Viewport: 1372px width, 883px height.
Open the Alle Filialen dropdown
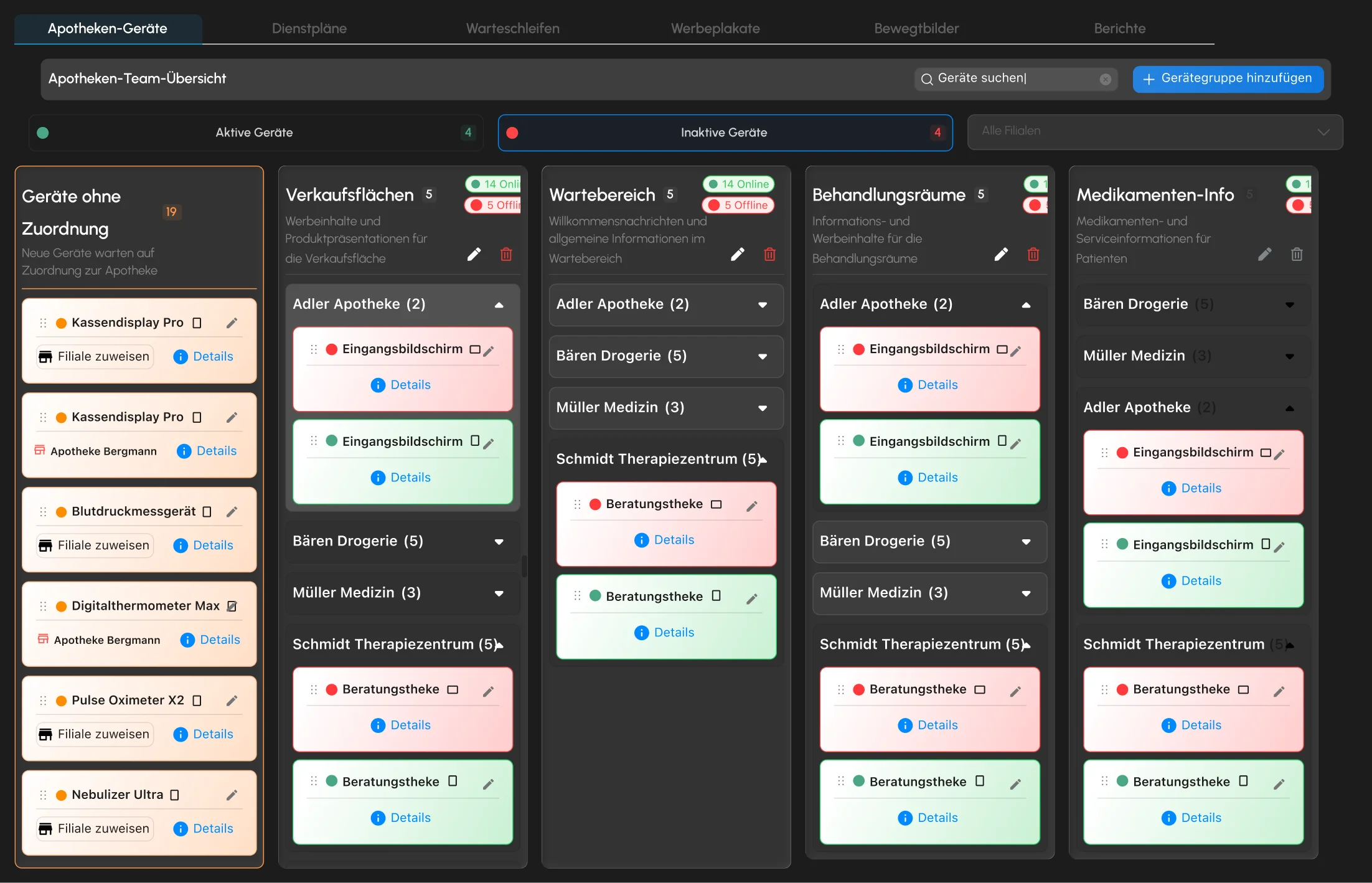click(1155, 132)
